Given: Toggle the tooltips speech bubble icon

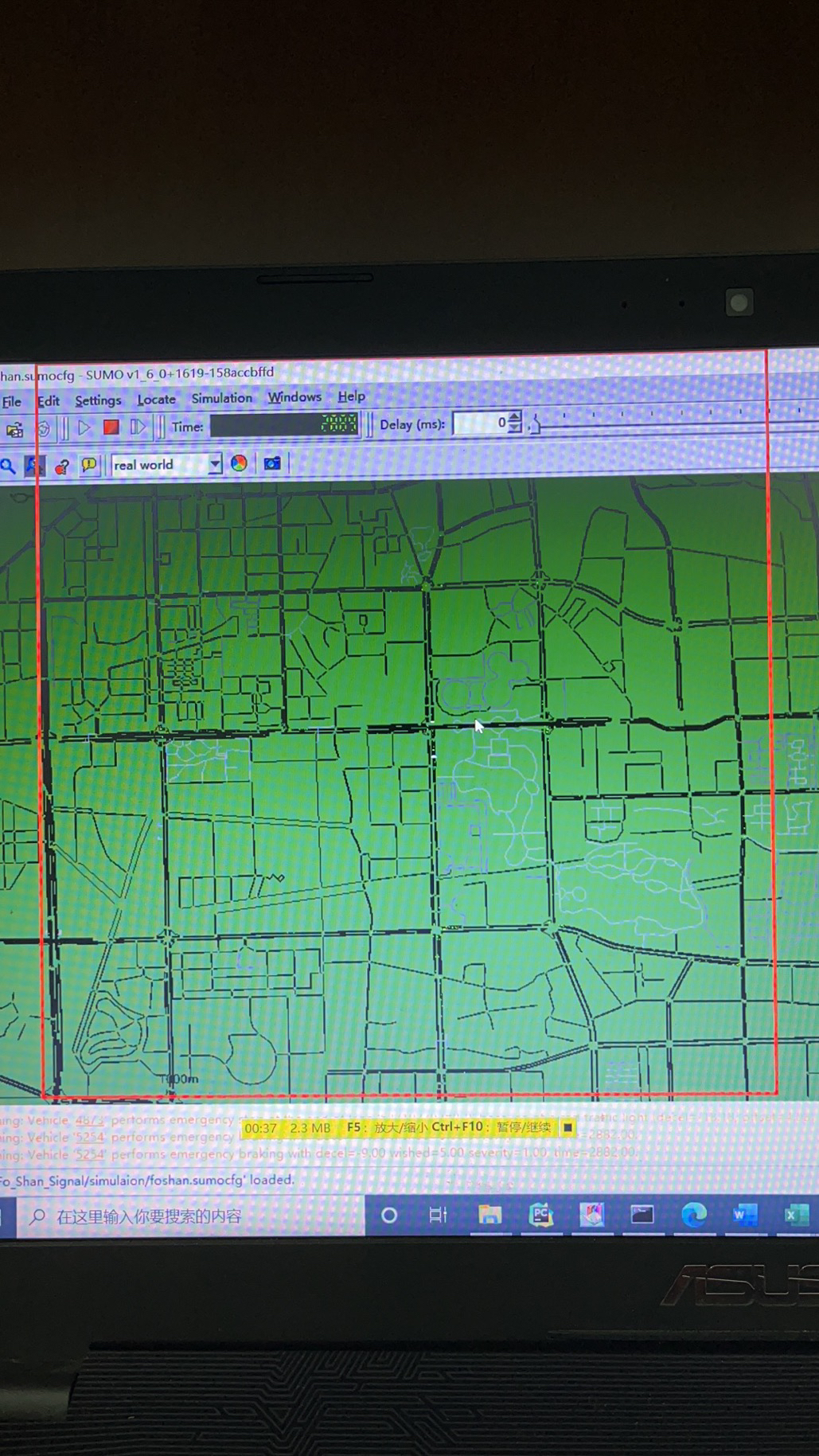Looking at the screenshot, I should [89, 465].
